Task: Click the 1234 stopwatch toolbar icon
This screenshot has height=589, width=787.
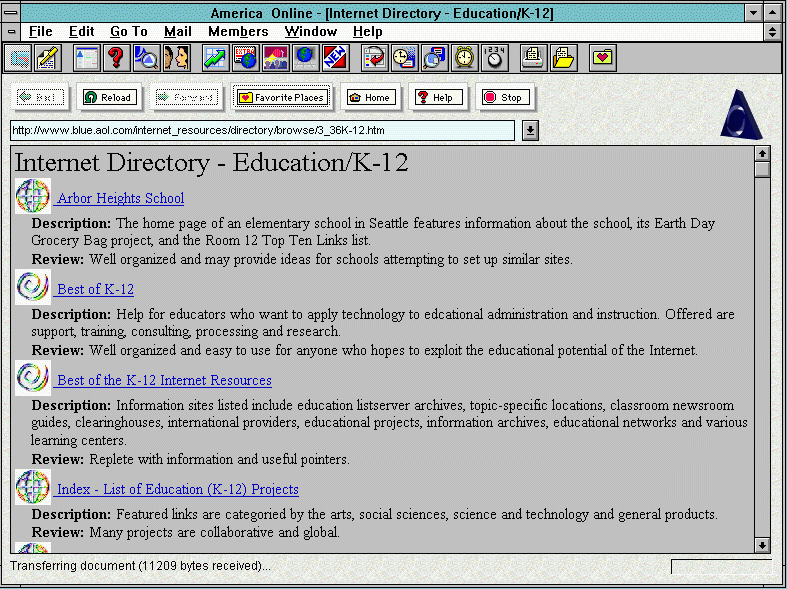Action: [x=495, y=58]
